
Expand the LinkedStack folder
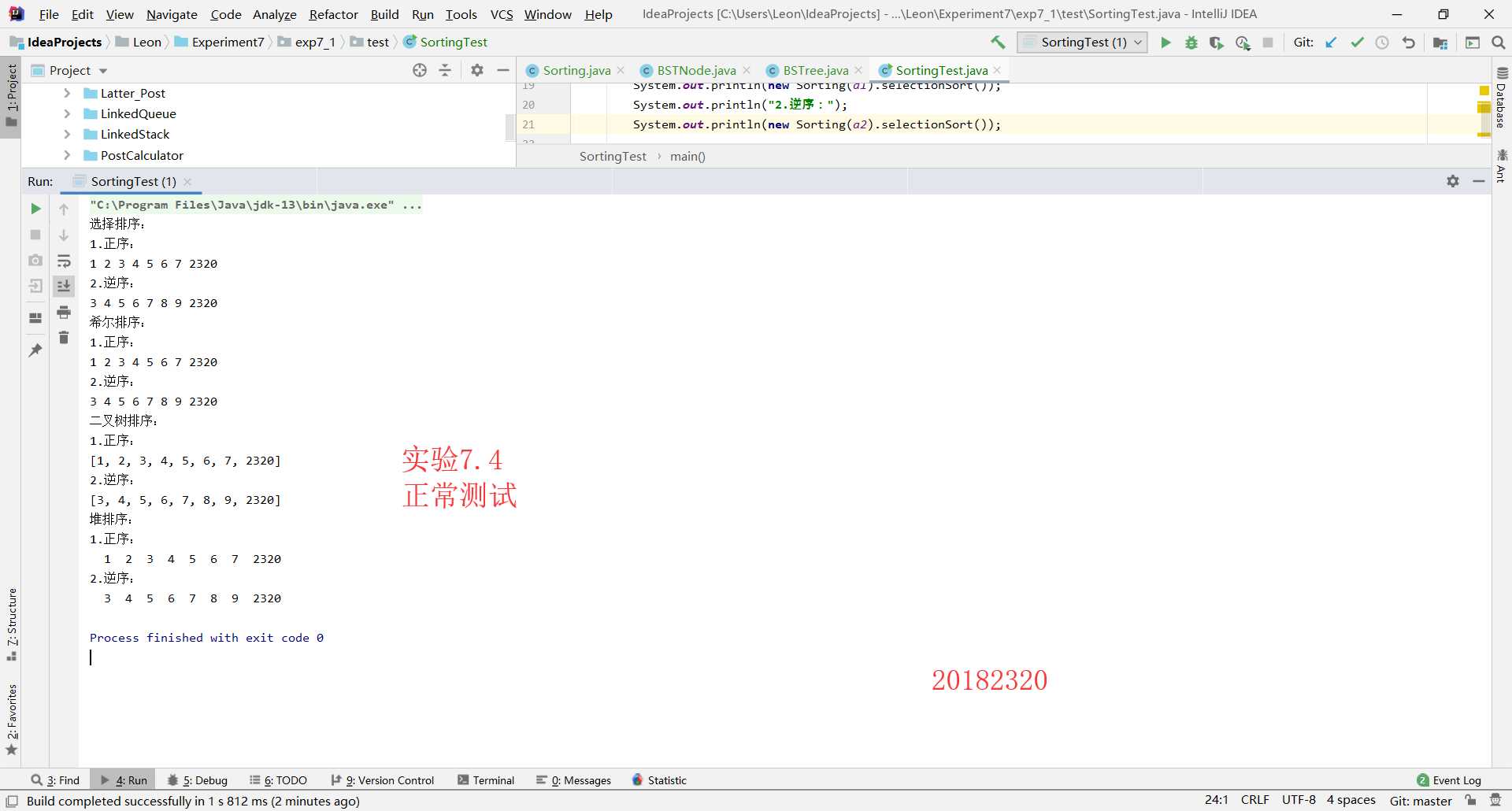pos(67,134)
